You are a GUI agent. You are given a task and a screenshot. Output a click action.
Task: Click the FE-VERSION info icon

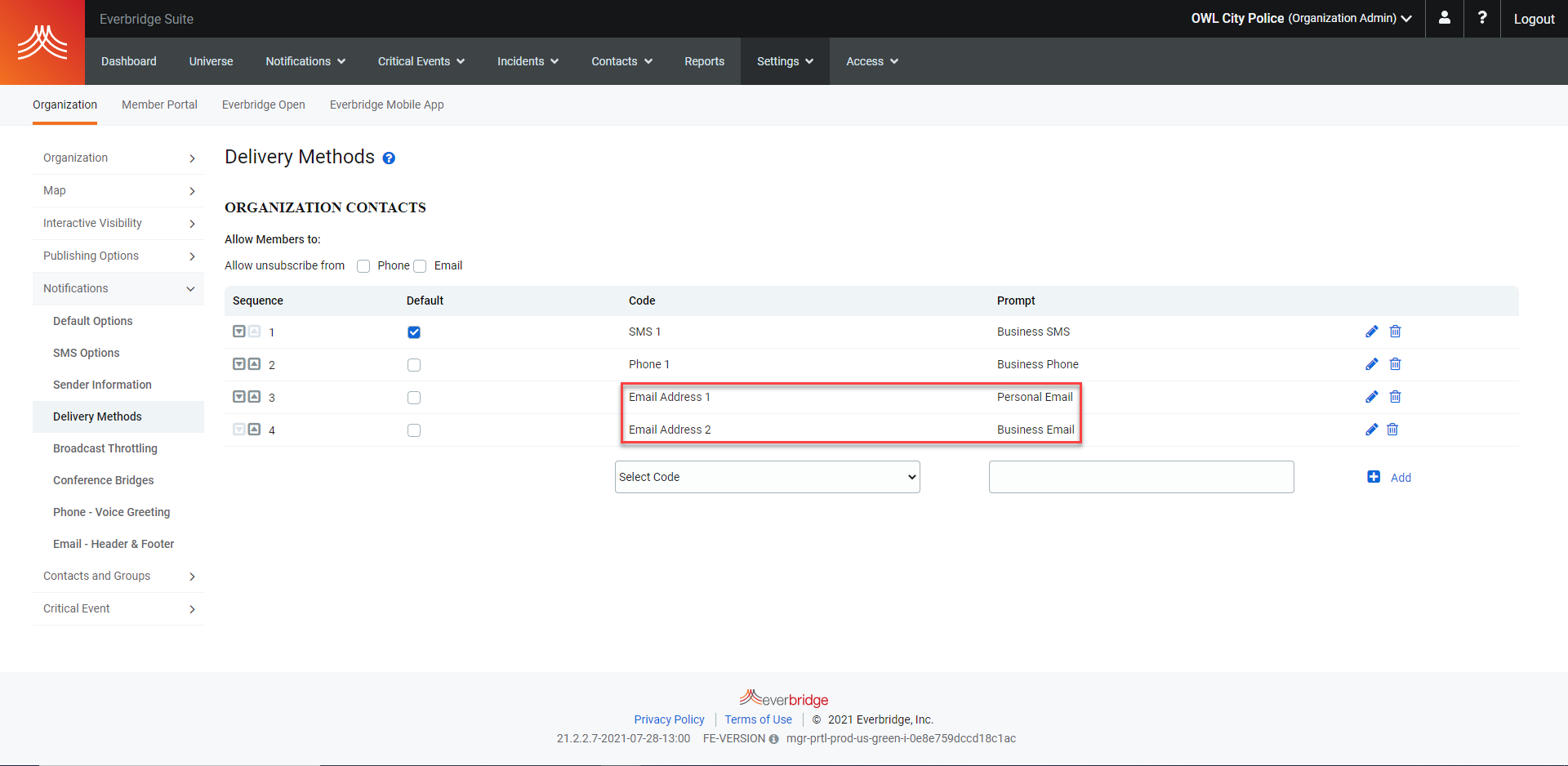pos(773,739)
